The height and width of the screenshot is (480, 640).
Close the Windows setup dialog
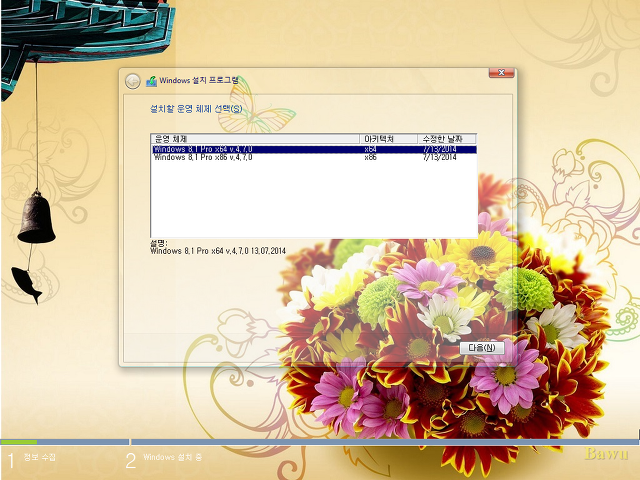[x=502, y=73]
